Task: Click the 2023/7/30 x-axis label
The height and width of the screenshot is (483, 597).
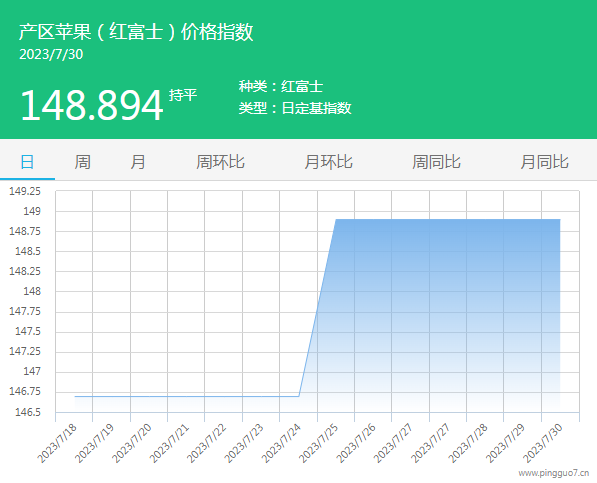Action: click(542, 444)
